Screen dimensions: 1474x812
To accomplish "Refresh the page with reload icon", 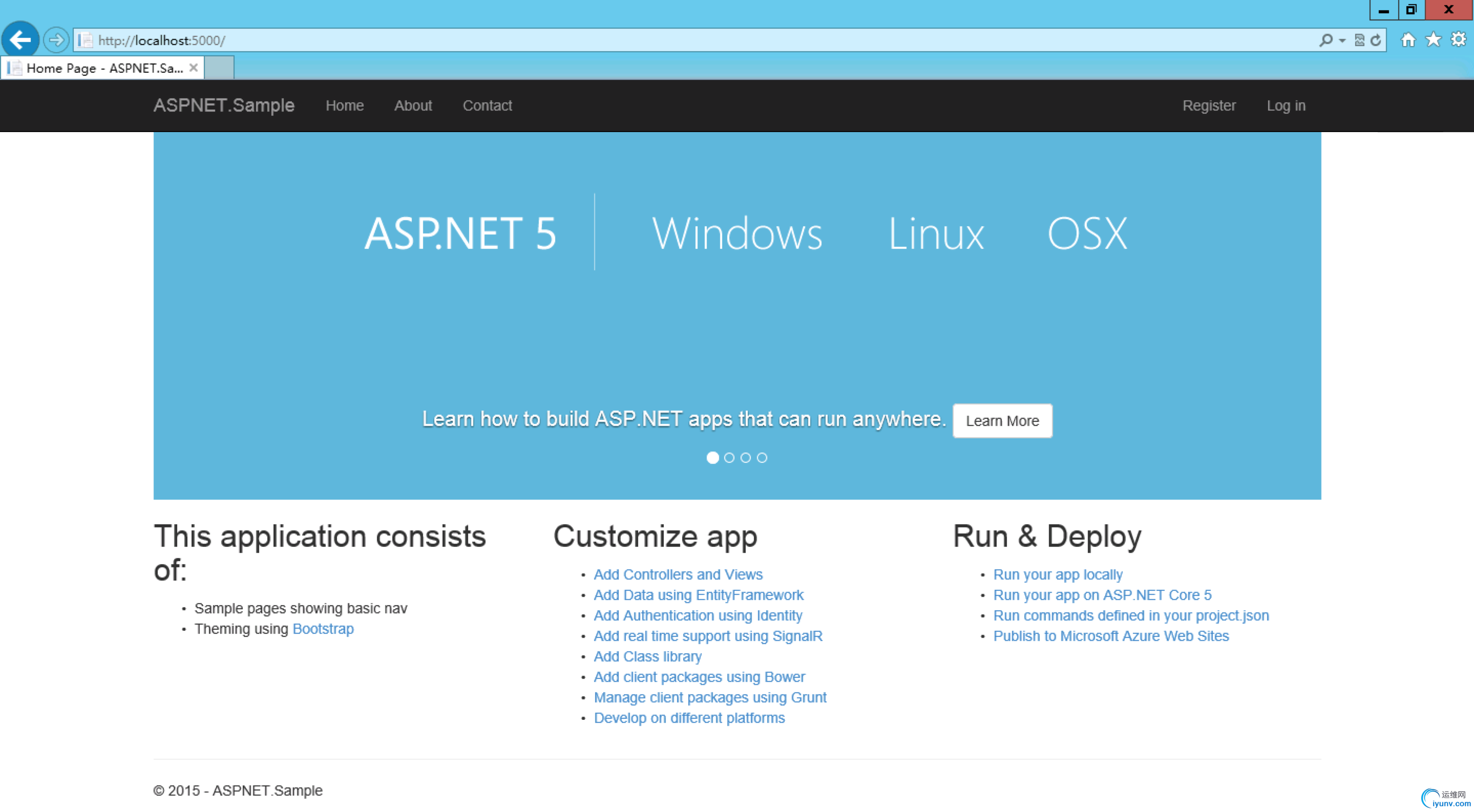I will point(1376,40).
